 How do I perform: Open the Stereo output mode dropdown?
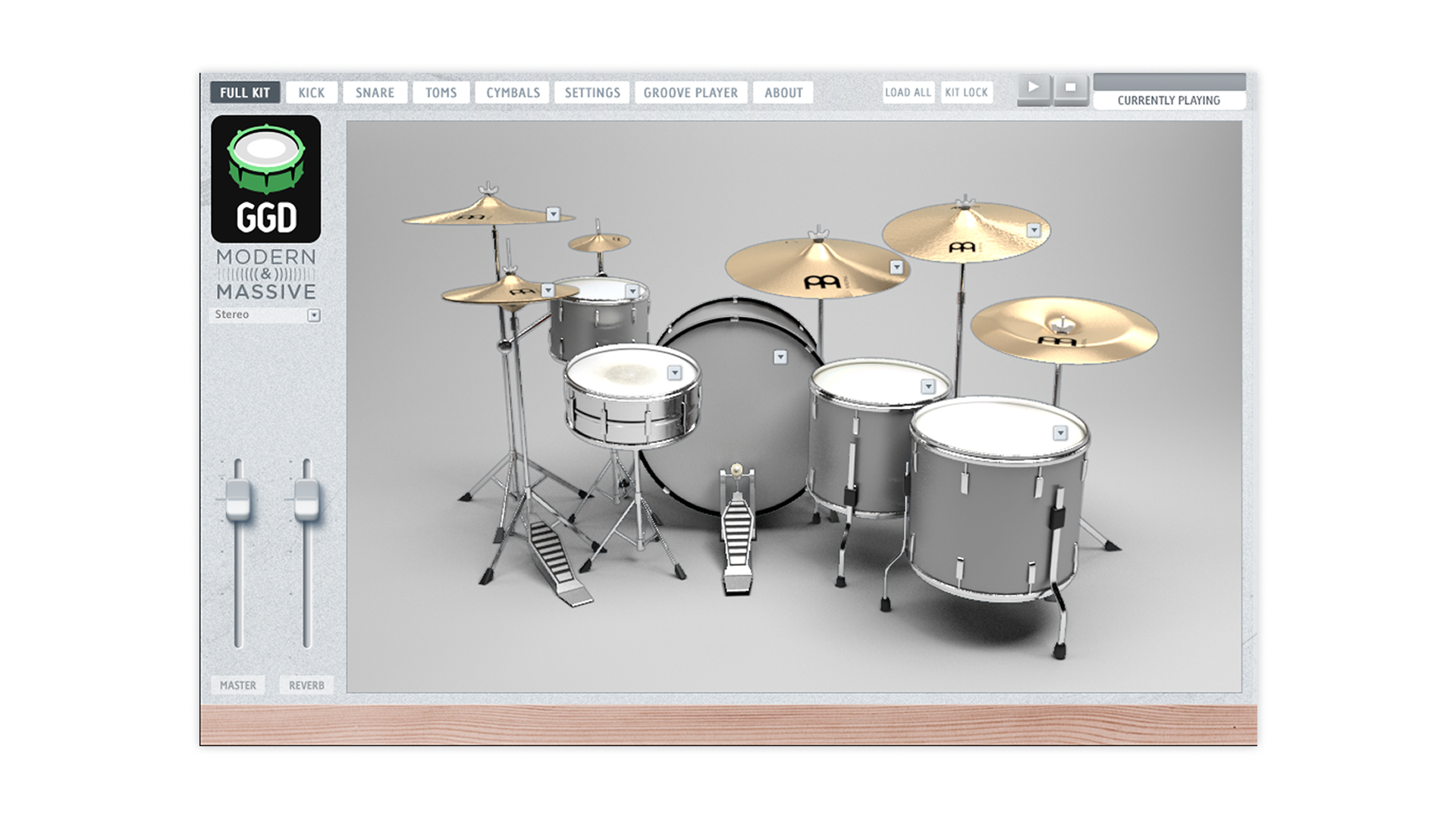314,315
